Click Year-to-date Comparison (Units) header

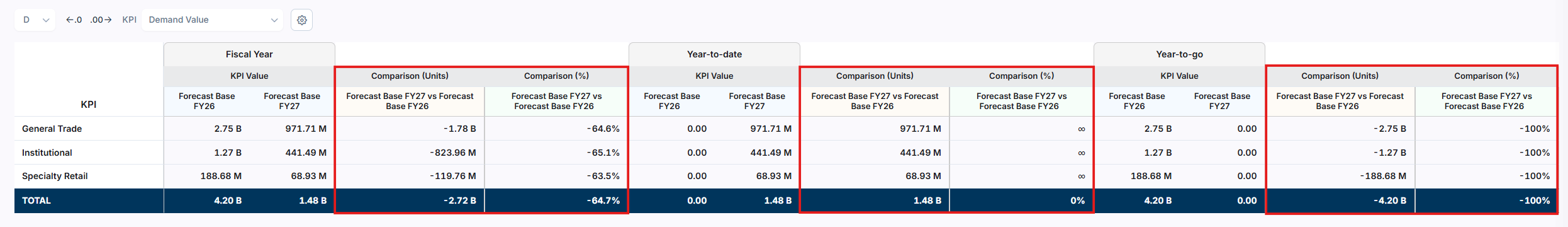click(x=875, y=76)
